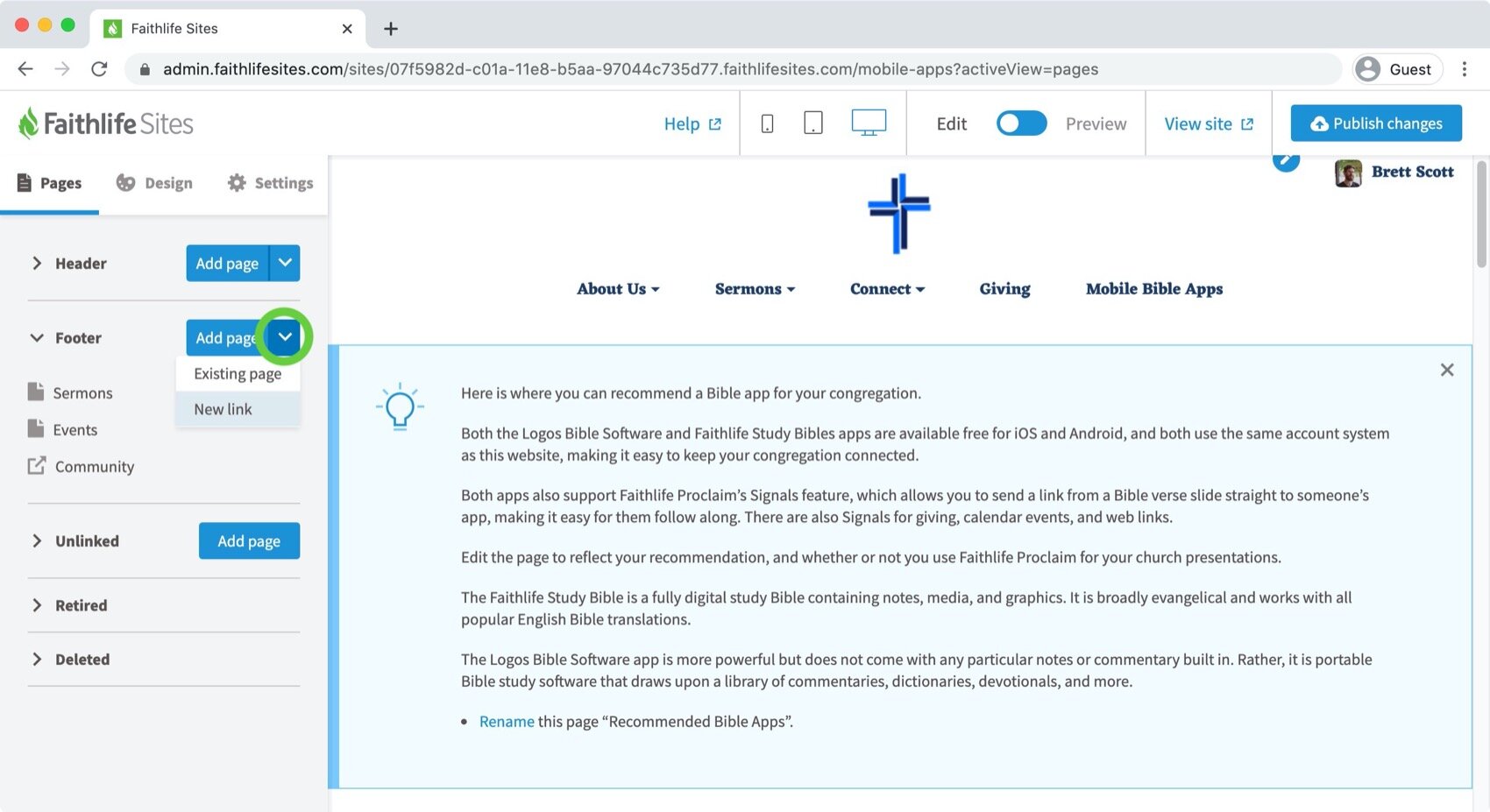This screenshot has width=1490, height=812.
Task: Click the Faithlife Sites flame logo
Action: point(105,124)
